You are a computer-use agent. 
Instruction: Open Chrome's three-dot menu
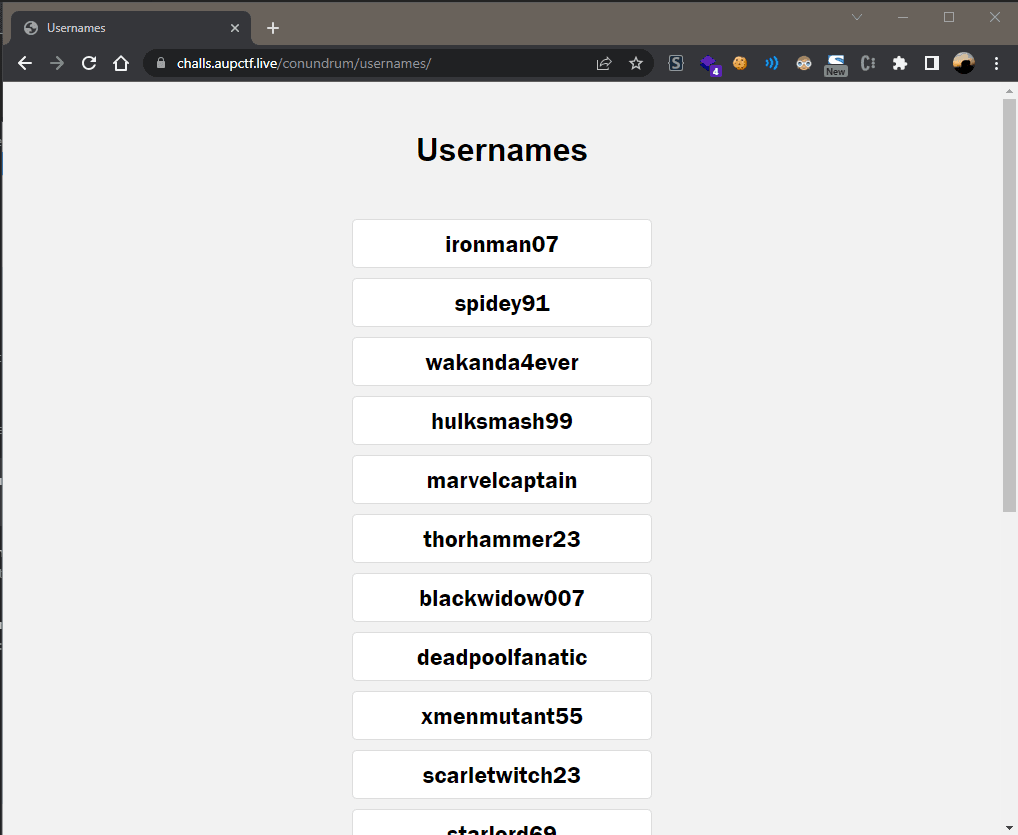coord(995,63)
